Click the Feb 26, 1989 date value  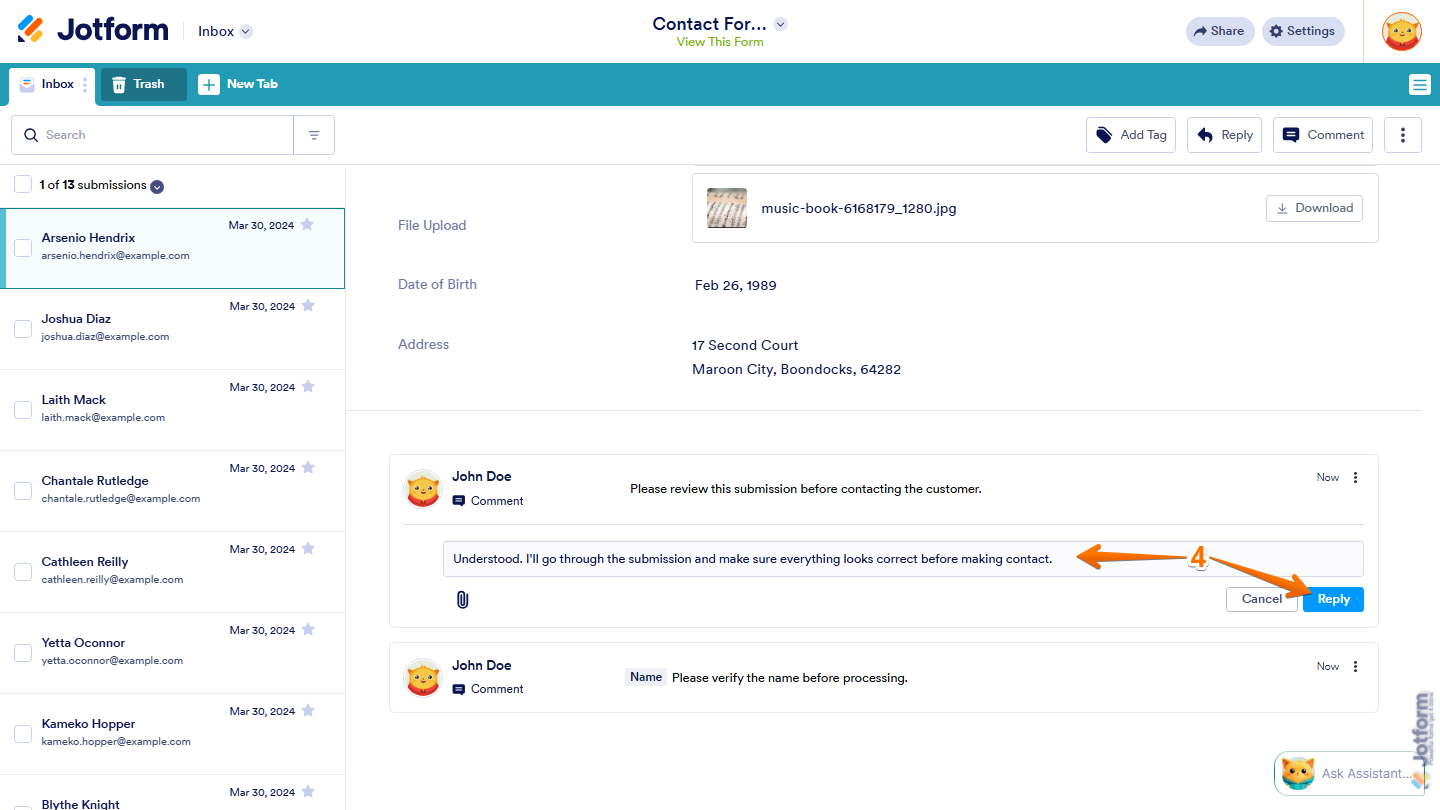(736, 285)
